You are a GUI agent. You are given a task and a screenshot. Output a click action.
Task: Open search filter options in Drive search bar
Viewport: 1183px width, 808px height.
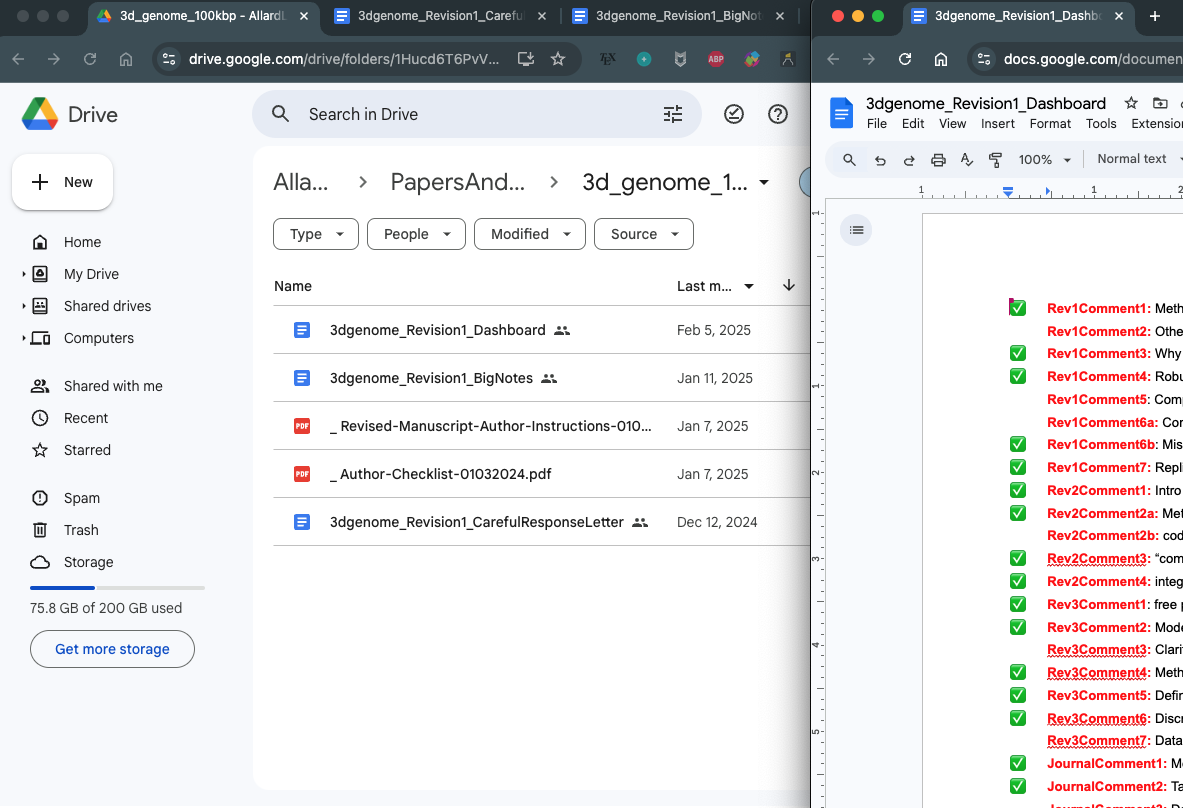[672, 114]
